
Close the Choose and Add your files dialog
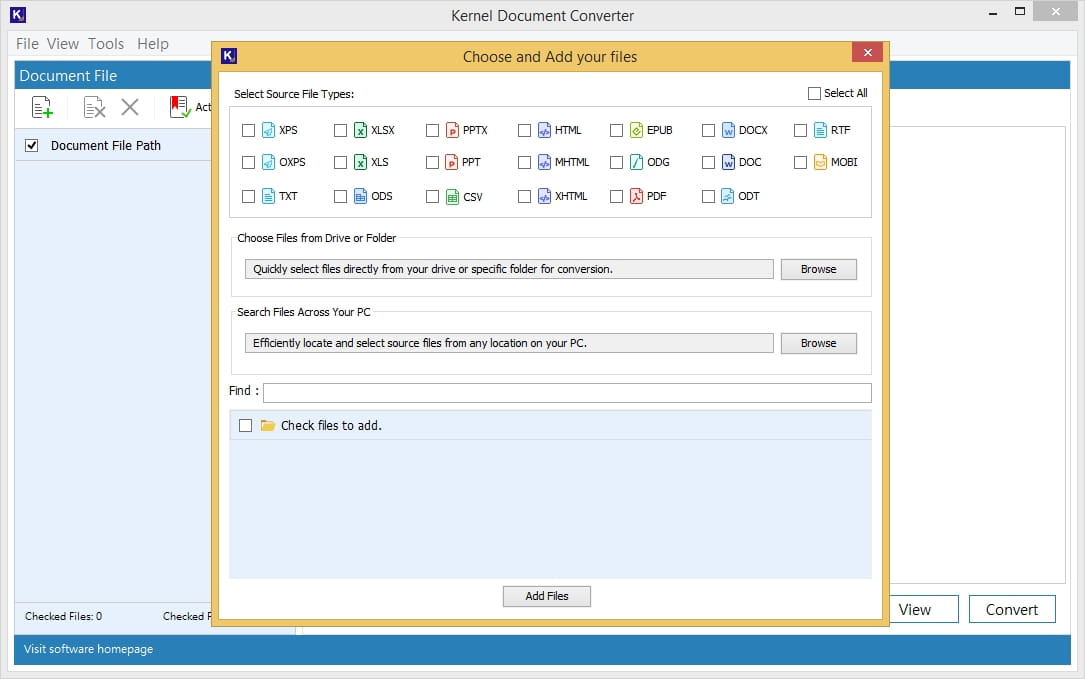pyautogui.click(x=868, y=53)
